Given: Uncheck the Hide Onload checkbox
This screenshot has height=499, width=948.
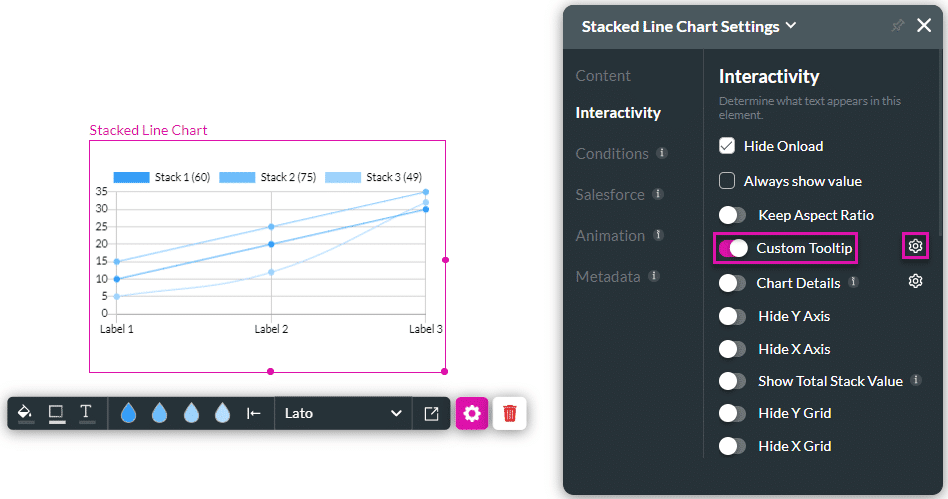Looking at the screenshot, I should click(728, 146).
